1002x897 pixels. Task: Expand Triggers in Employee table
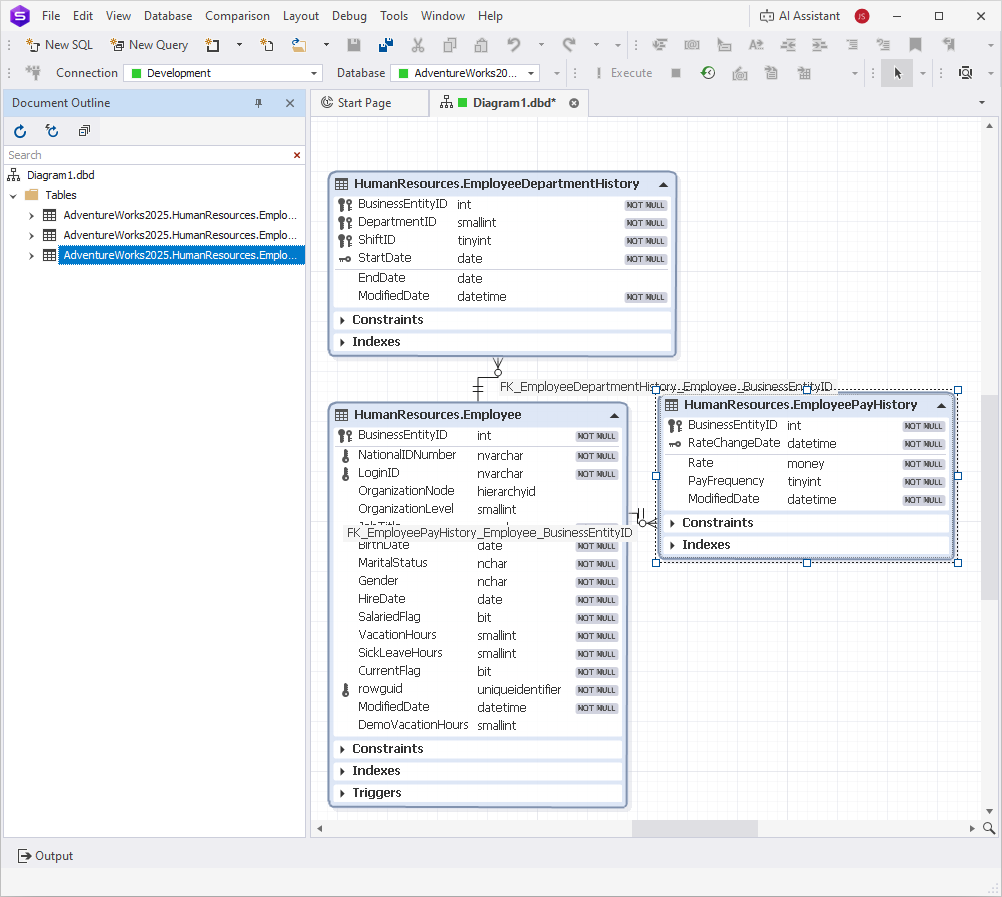tap(343, 794)
